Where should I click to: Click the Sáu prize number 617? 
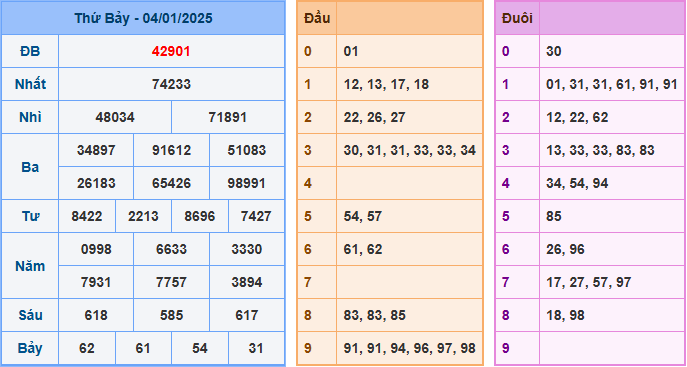(247, 315)
